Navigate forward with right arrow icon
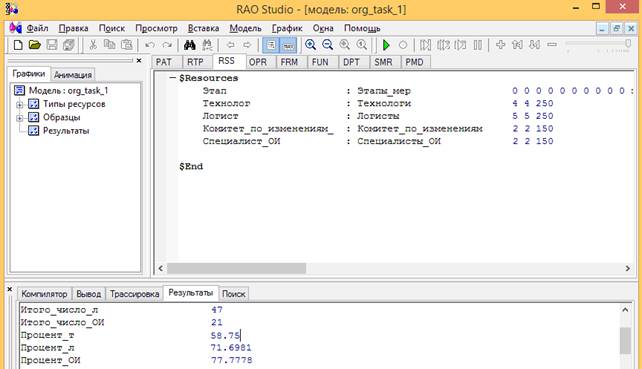The height and width of the screenshot is (369, 642). (247, 45)
